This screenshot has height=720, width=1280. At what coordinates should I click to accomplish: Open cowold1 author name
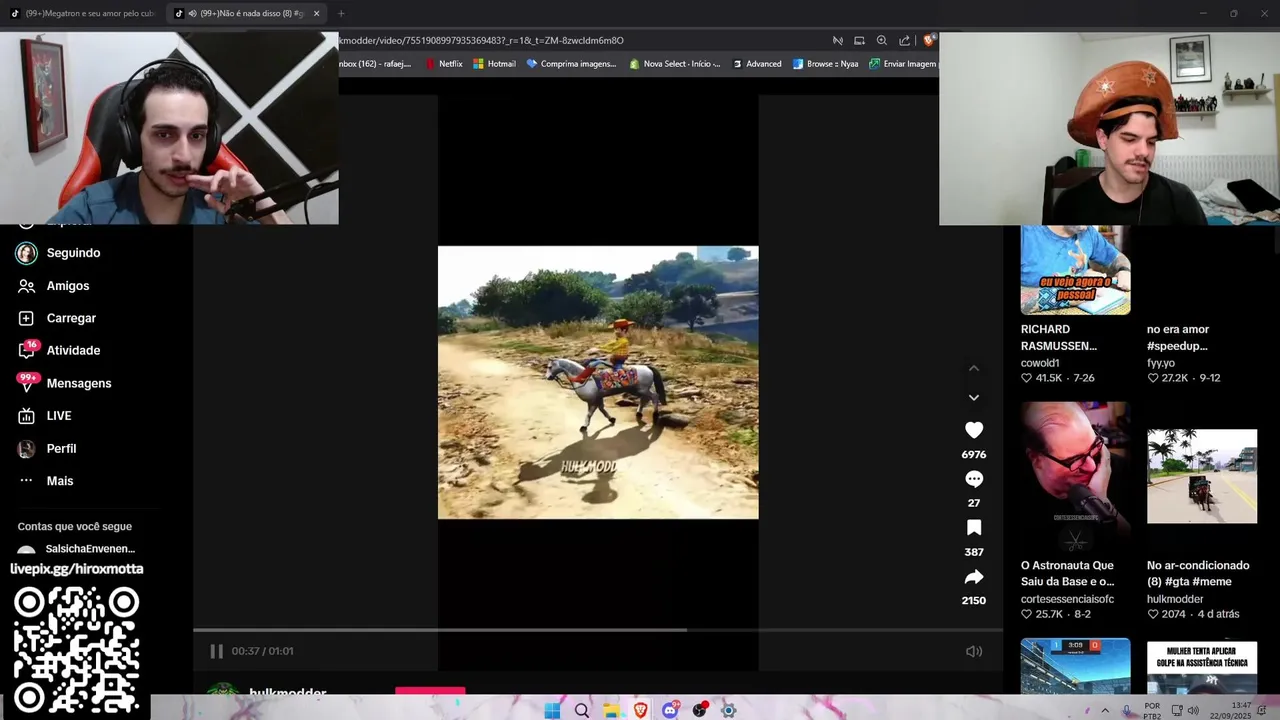point(1040,363)
